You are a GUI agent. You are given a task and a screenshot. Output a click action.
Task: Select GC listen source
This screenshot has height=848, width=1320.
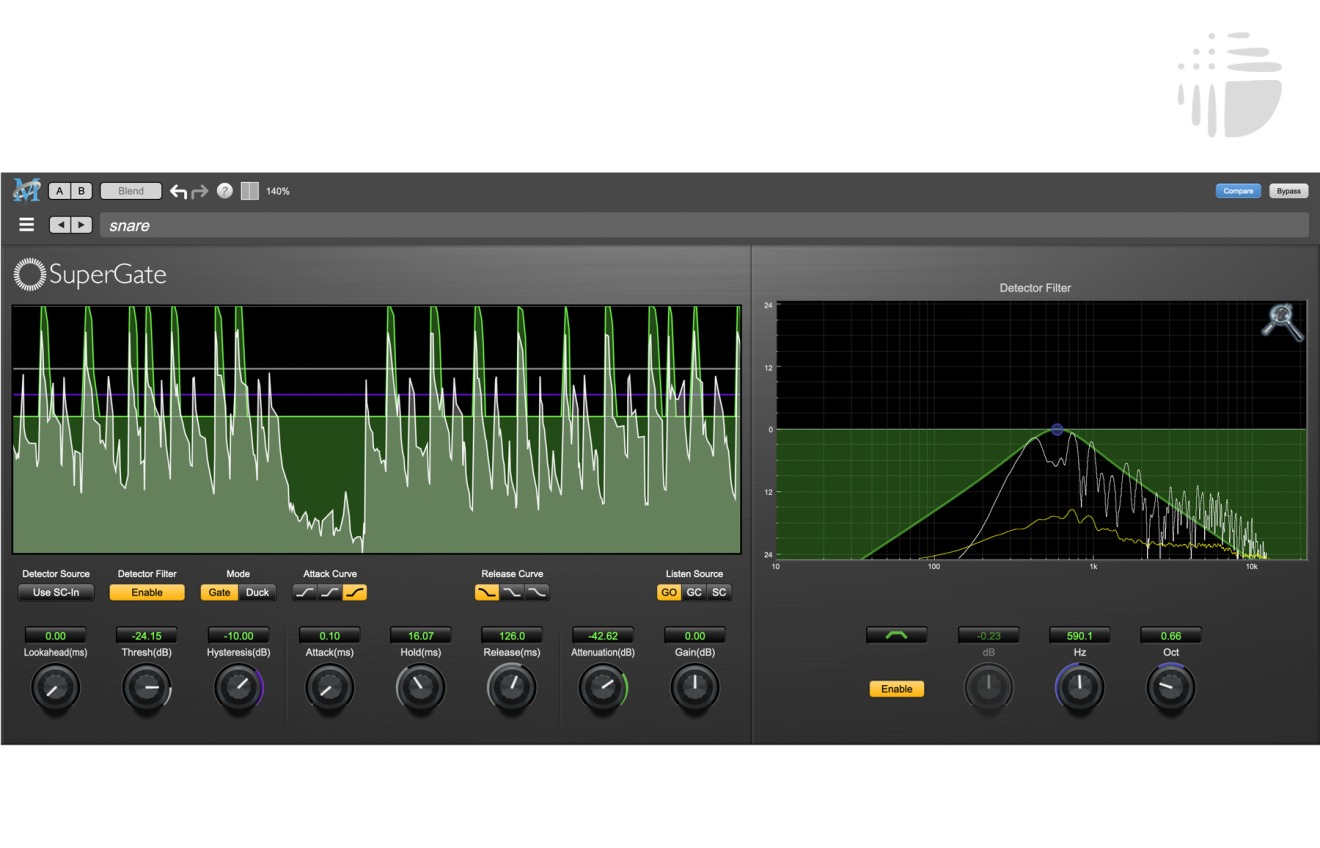point(694,592)
